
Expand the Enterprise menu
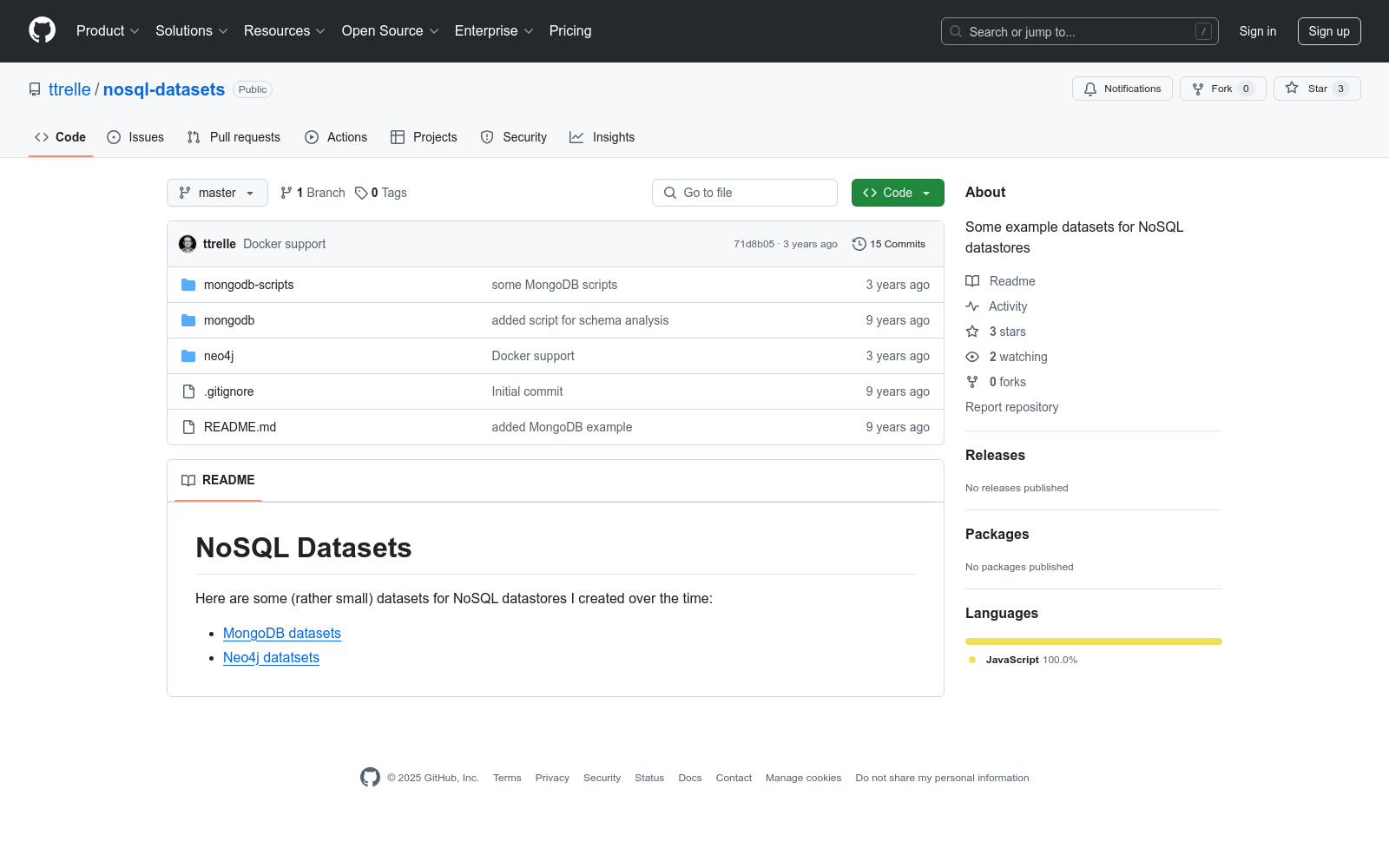(494, 31)
